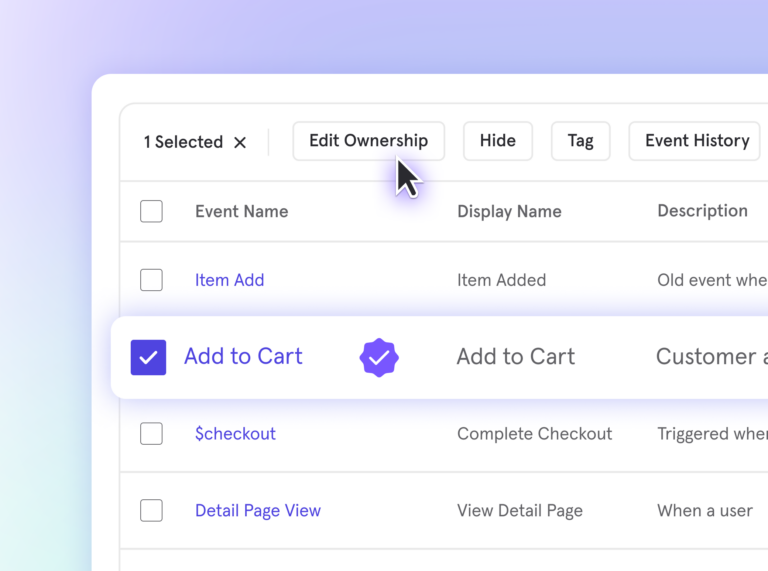Click the Description column header

(702, 211)
